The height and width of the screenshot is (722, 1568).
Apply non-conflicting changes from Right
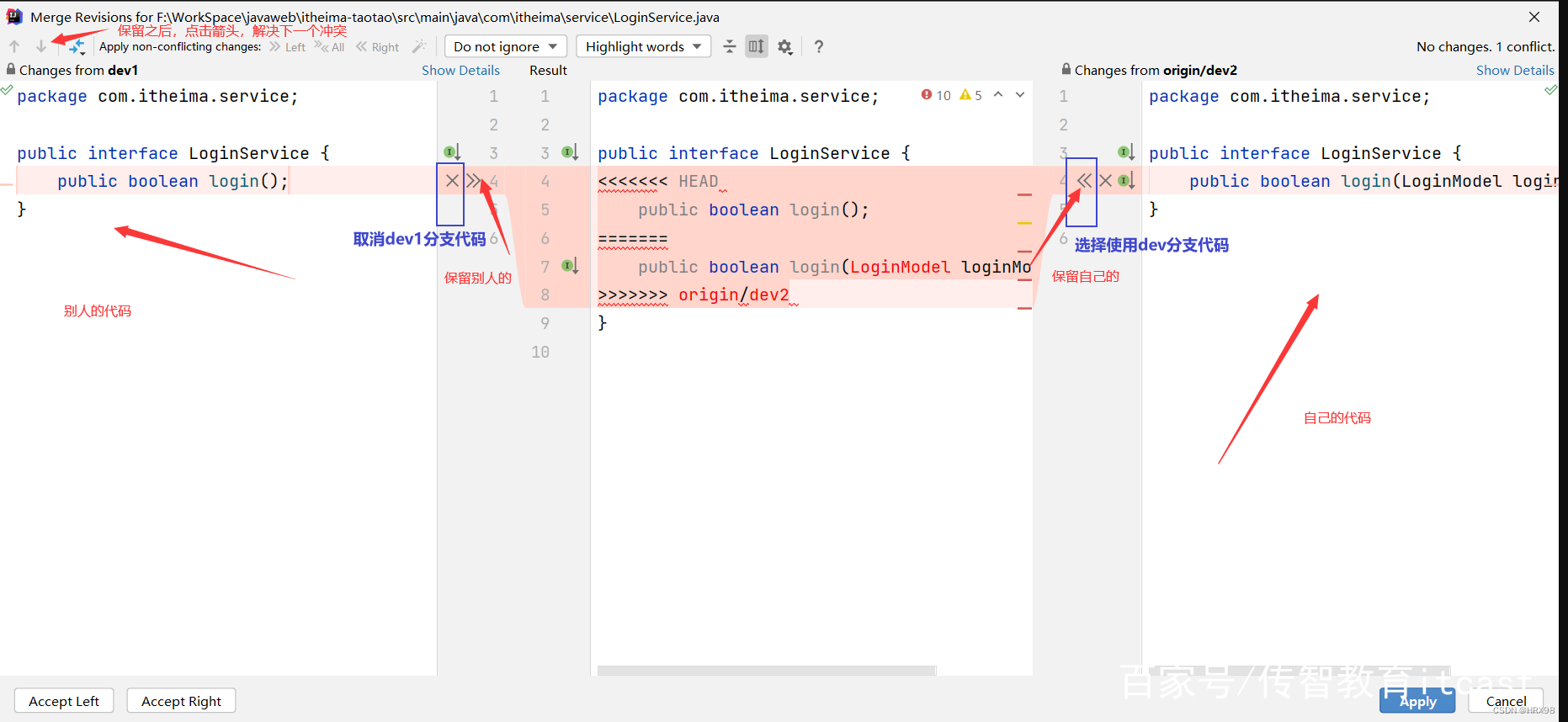(x=377, y=47)
